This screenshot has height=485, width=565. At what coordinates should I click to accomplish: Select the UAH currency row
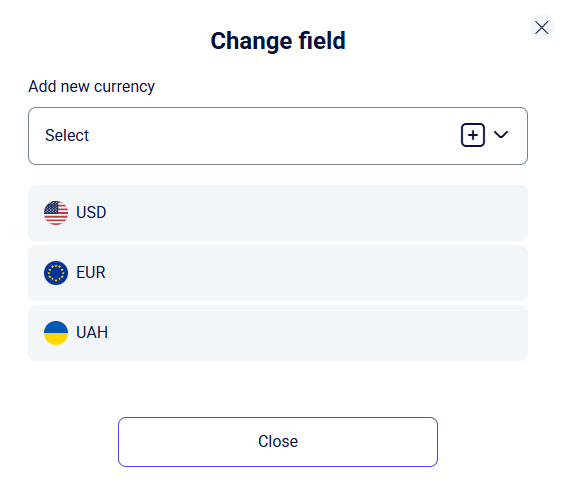278,333
